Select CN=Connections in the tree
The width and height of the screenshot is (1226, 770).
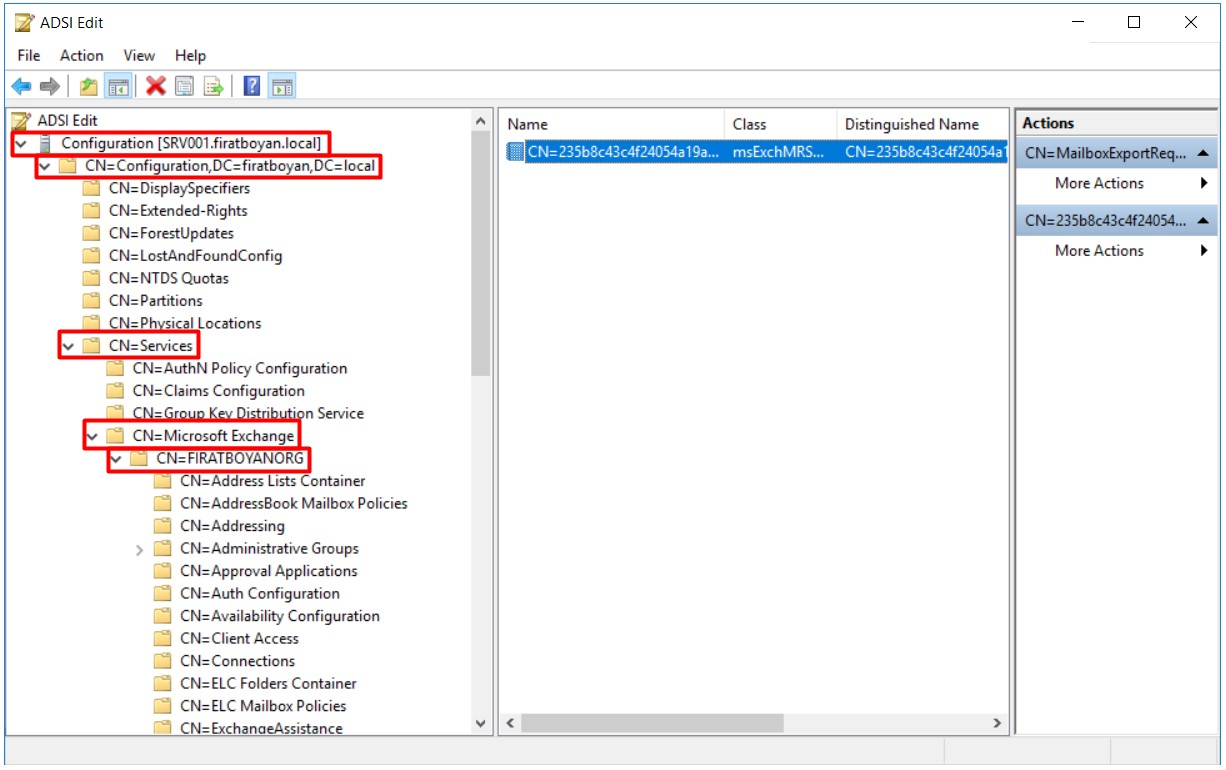tap(237, 661)
